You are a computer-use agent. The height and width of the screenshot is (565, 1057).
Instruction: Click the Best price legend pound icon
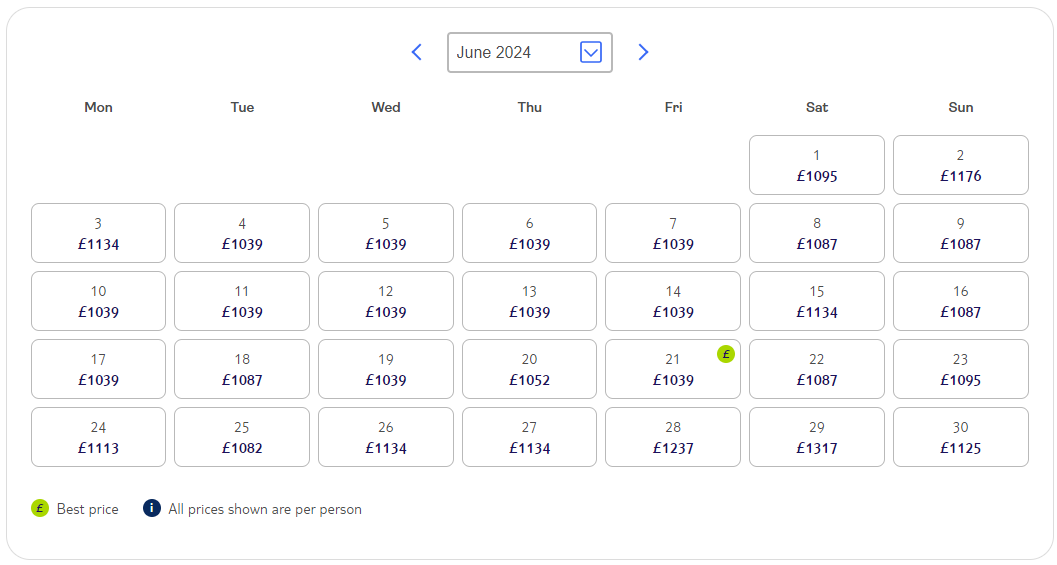(40, 508)
